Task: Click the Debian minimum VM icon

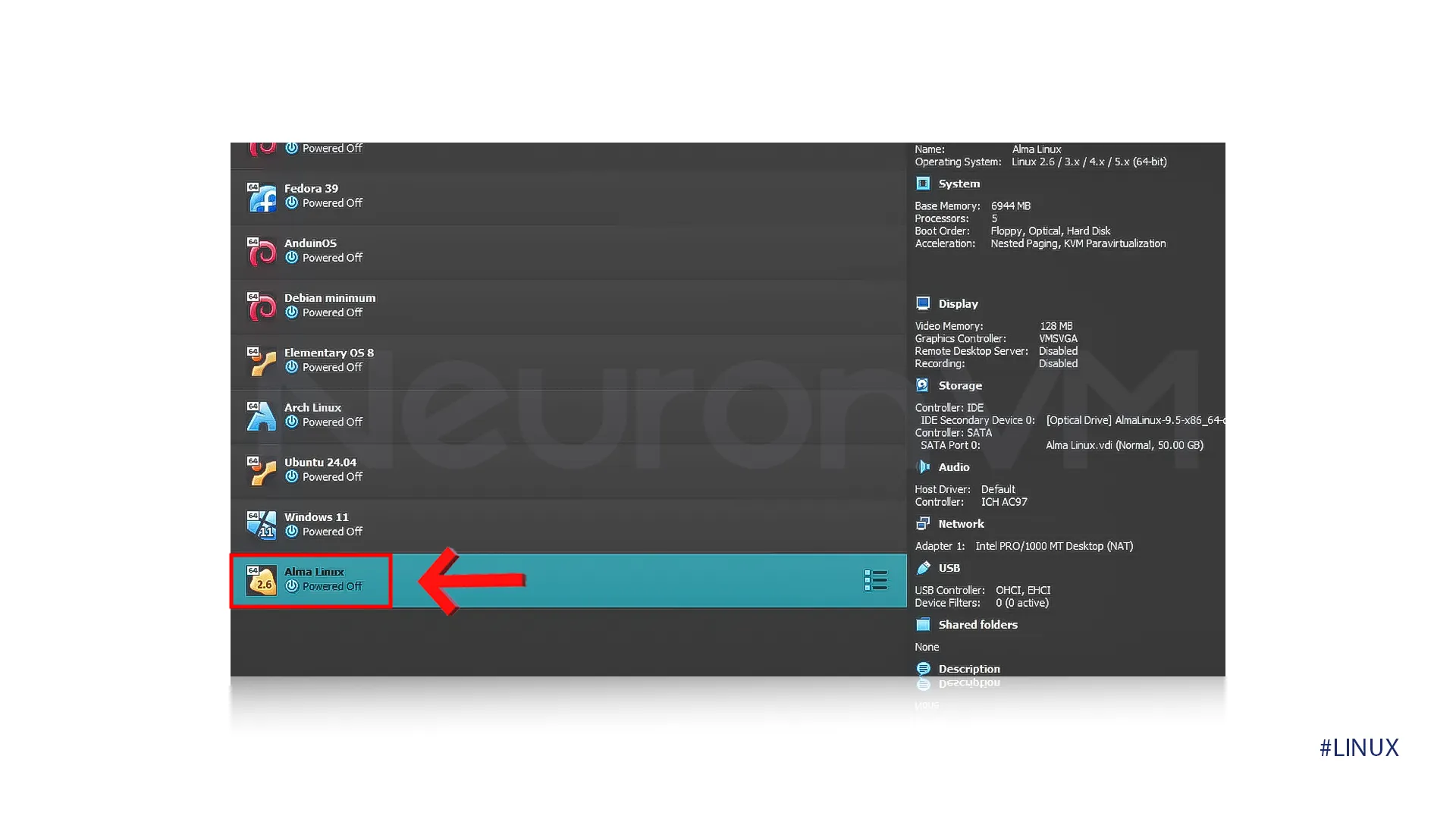Action: click(x=262, y=306)
